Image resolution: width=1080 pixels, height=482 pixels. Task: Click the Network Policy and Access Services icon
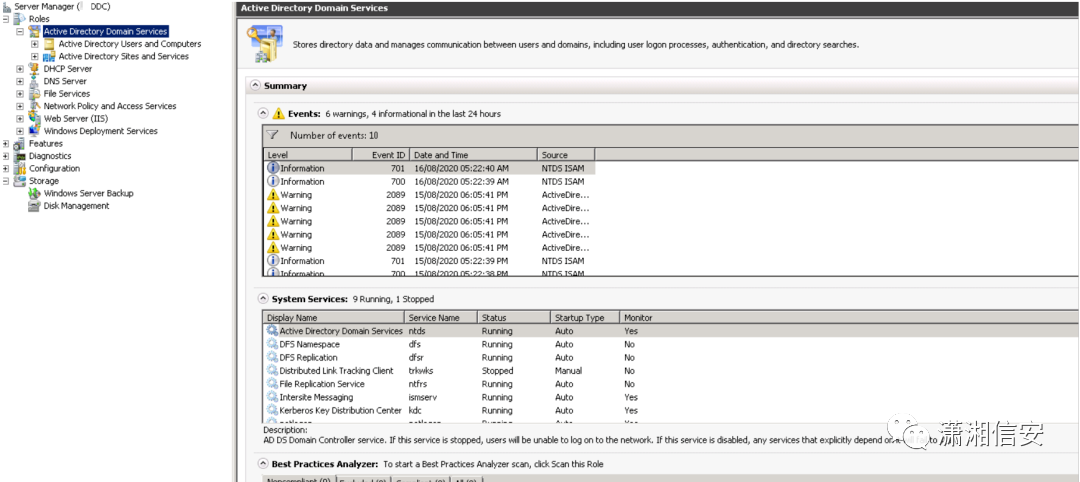[34, 106]
